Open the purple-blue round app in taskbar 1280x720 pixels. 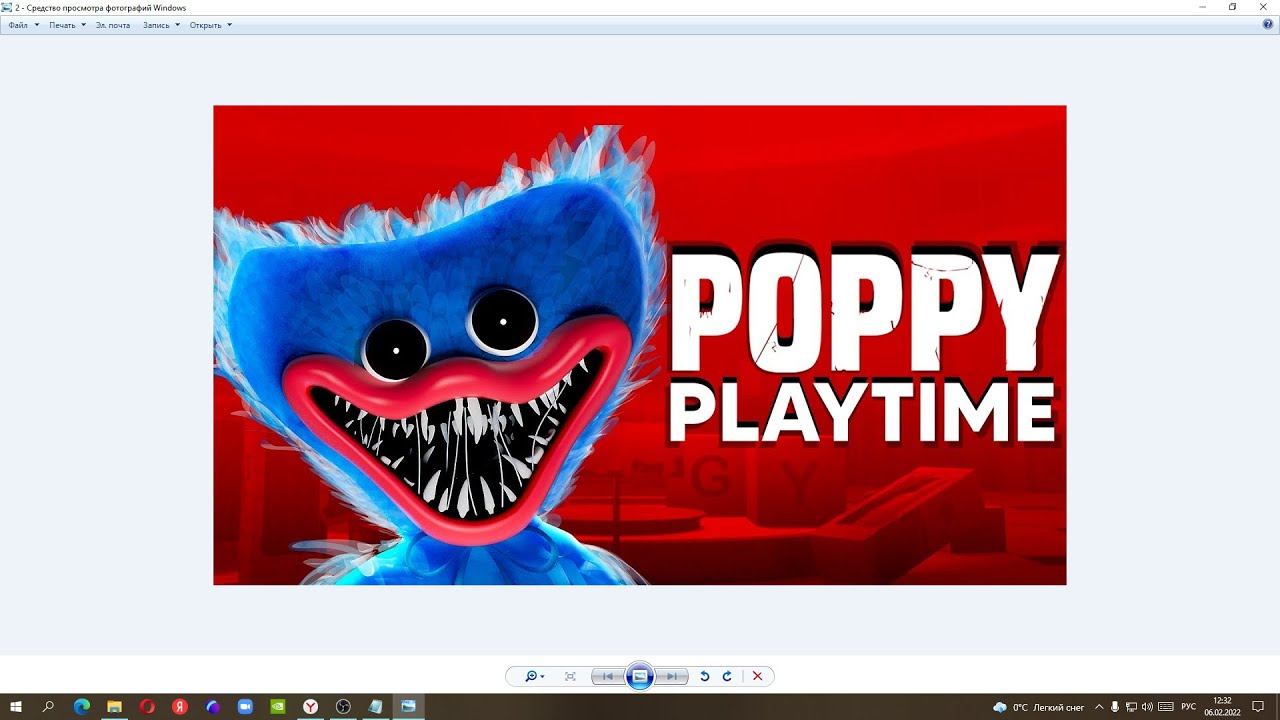[212, 707]
